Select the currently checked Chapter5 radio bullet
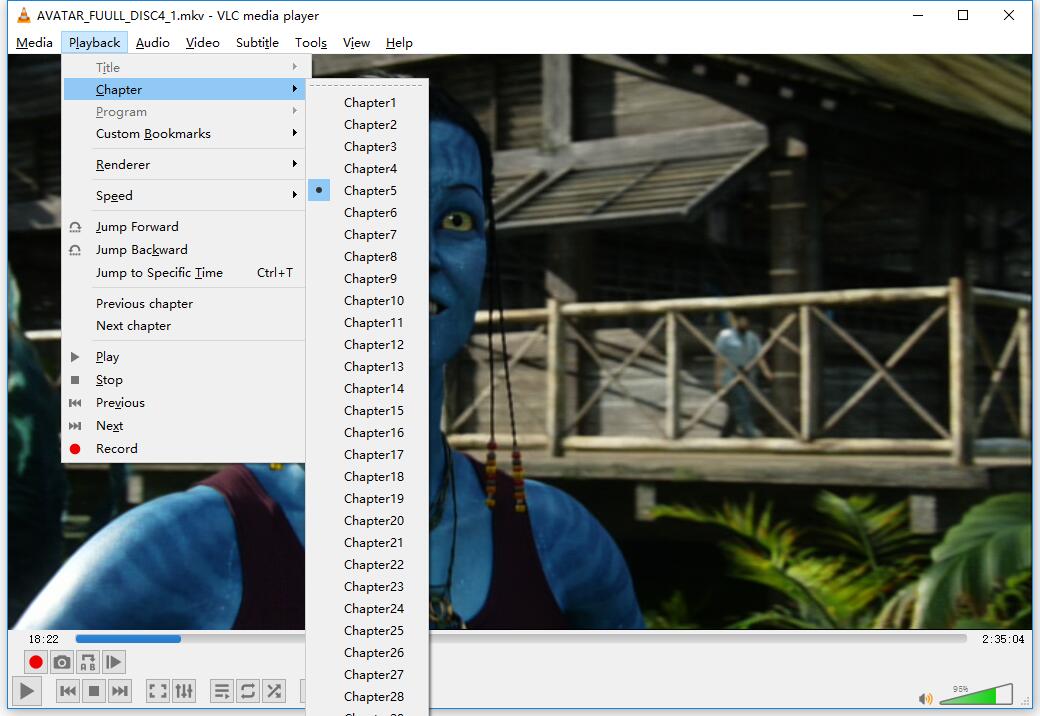 (319, 190)
